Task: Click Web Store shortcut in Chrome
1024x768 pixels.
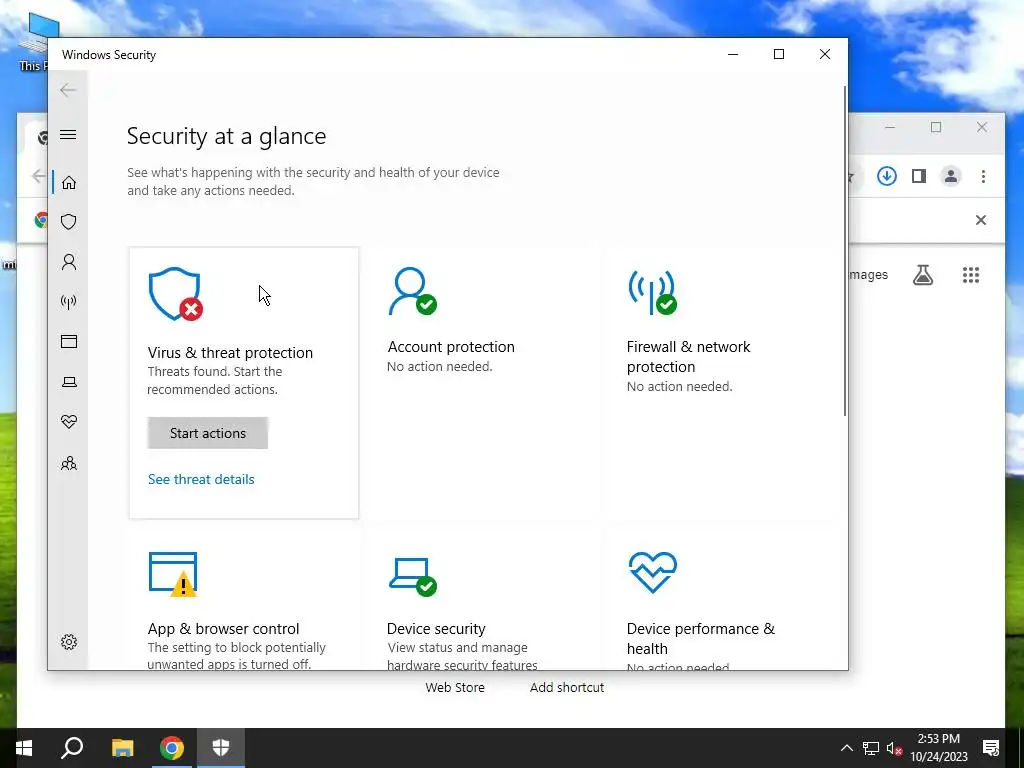Action: point(455,687)
